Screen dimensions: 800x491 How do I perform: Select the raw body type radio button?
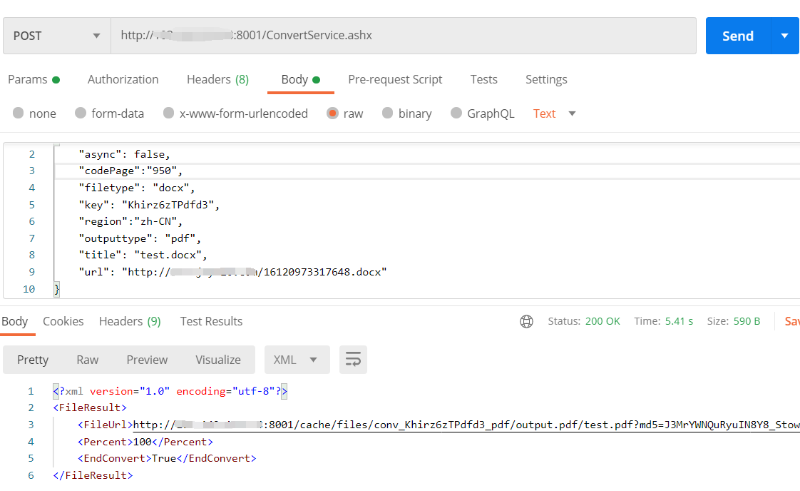(333, 114)
